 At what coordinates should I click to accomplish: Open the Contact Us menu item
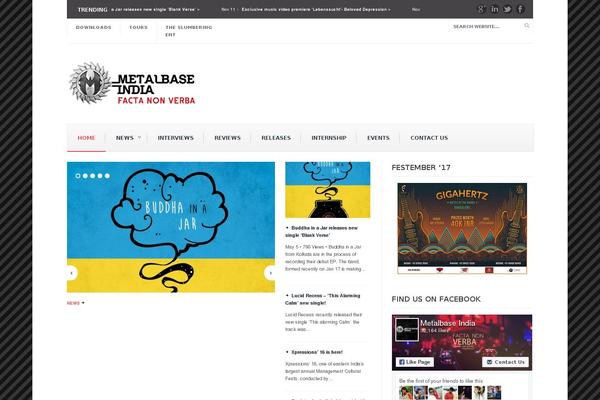click(429, 138)
